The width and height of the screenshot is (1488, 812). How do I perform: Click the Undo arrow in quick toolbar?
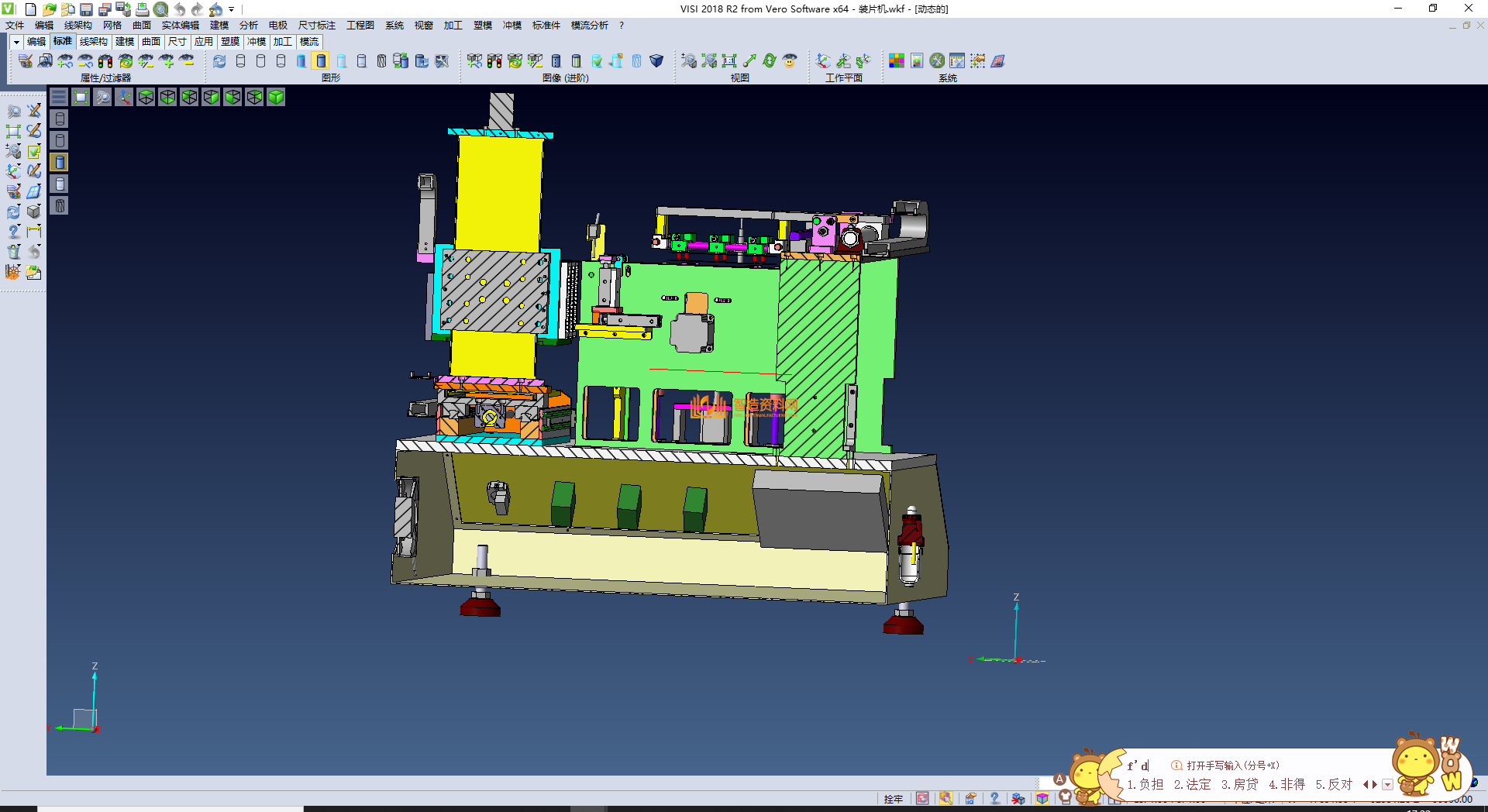click(x=179, y=9)
